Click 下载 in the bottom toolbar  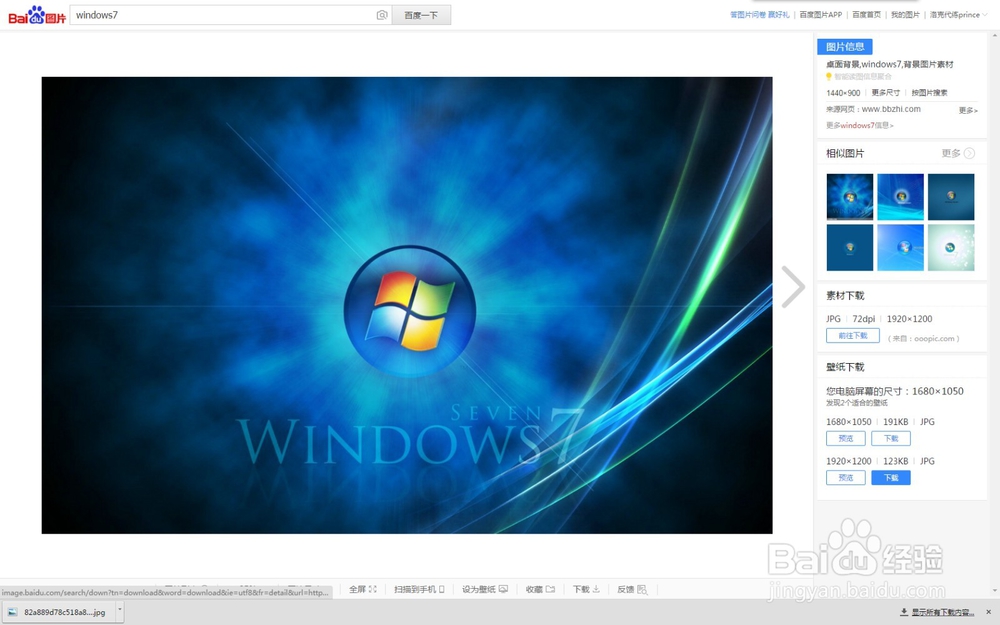click(586, 589)
